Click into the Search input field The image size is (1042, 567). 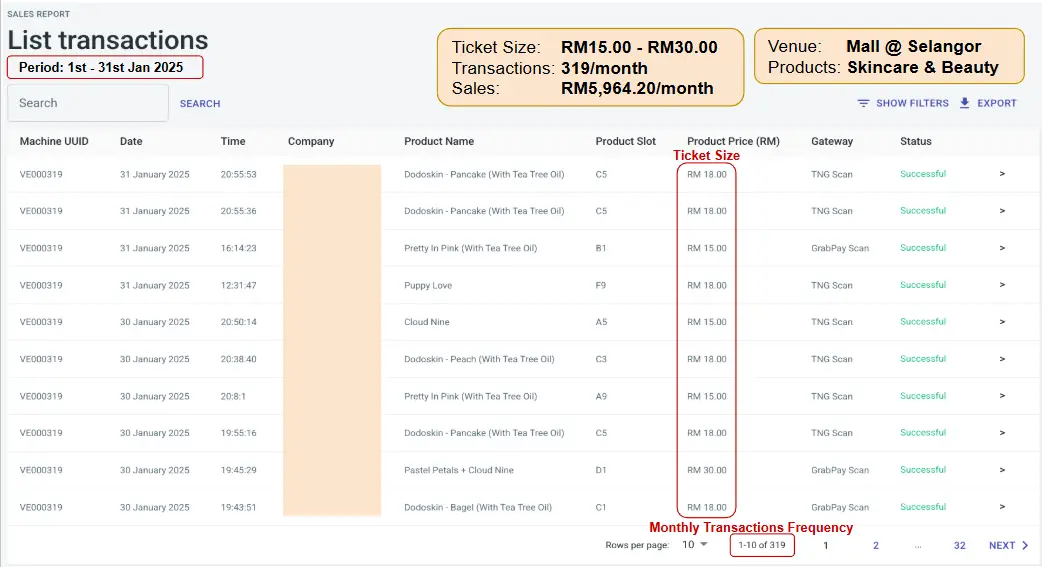(x=88, y=103)
